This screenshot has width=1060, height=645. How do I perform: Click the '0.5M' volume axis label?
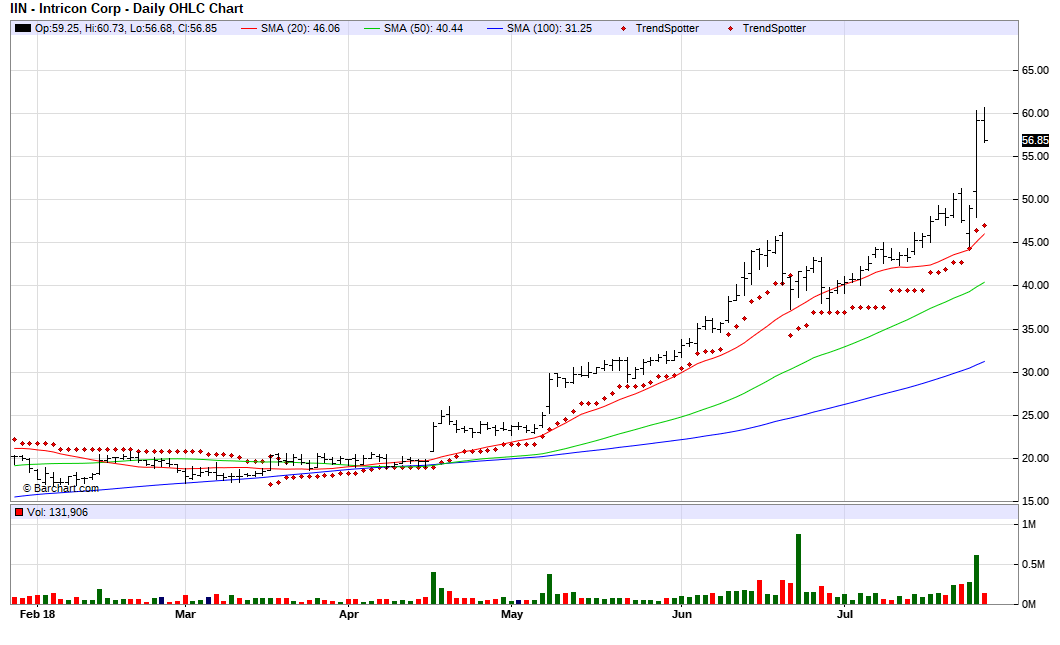1034,565
